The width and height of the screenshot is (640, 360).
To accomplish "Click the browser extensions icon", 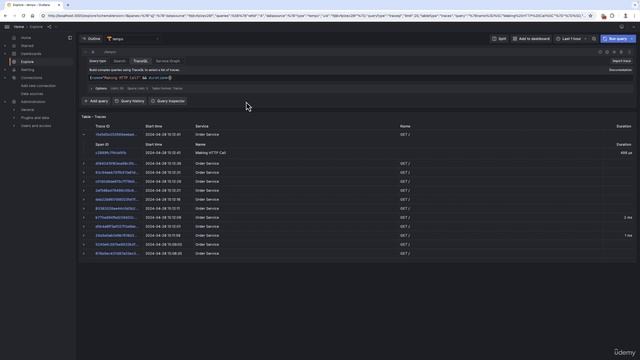I will coord(612,16).
